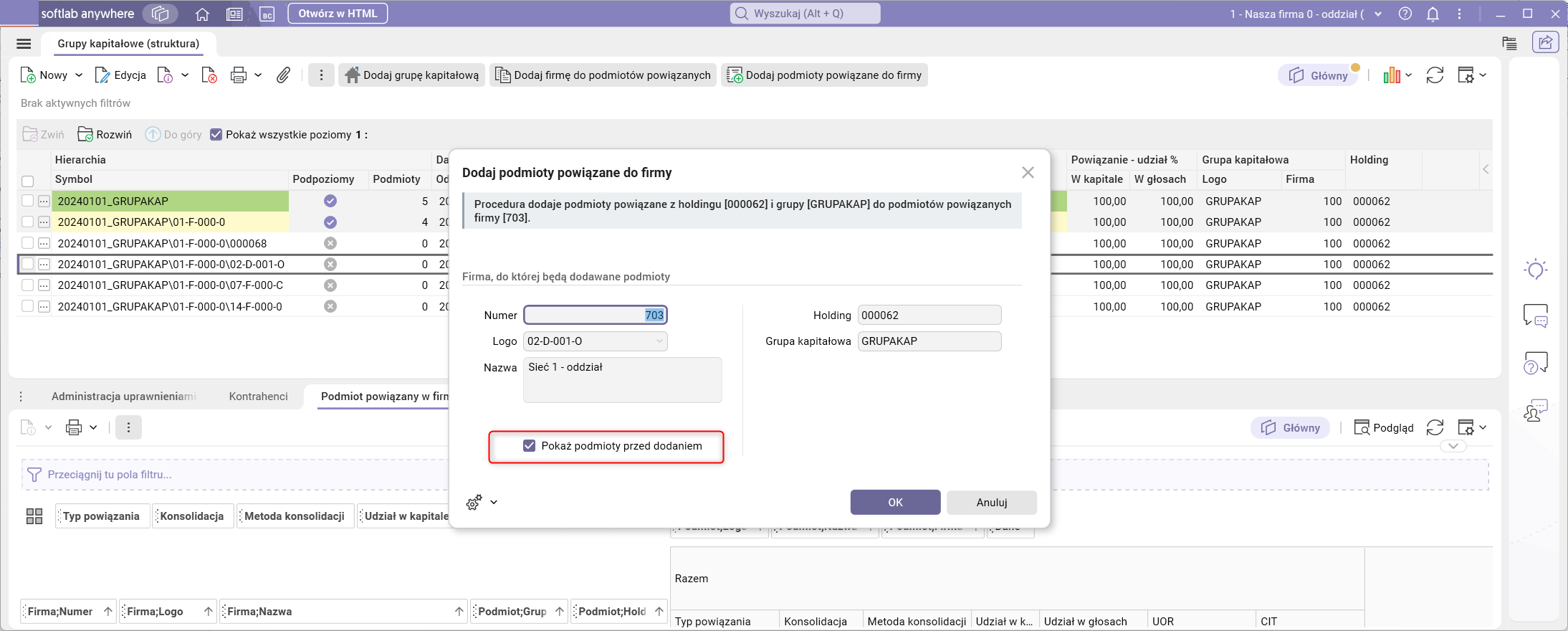The image size is (1568, 631).
Task: Open the user support sidebar icon
Action: 1535,411
